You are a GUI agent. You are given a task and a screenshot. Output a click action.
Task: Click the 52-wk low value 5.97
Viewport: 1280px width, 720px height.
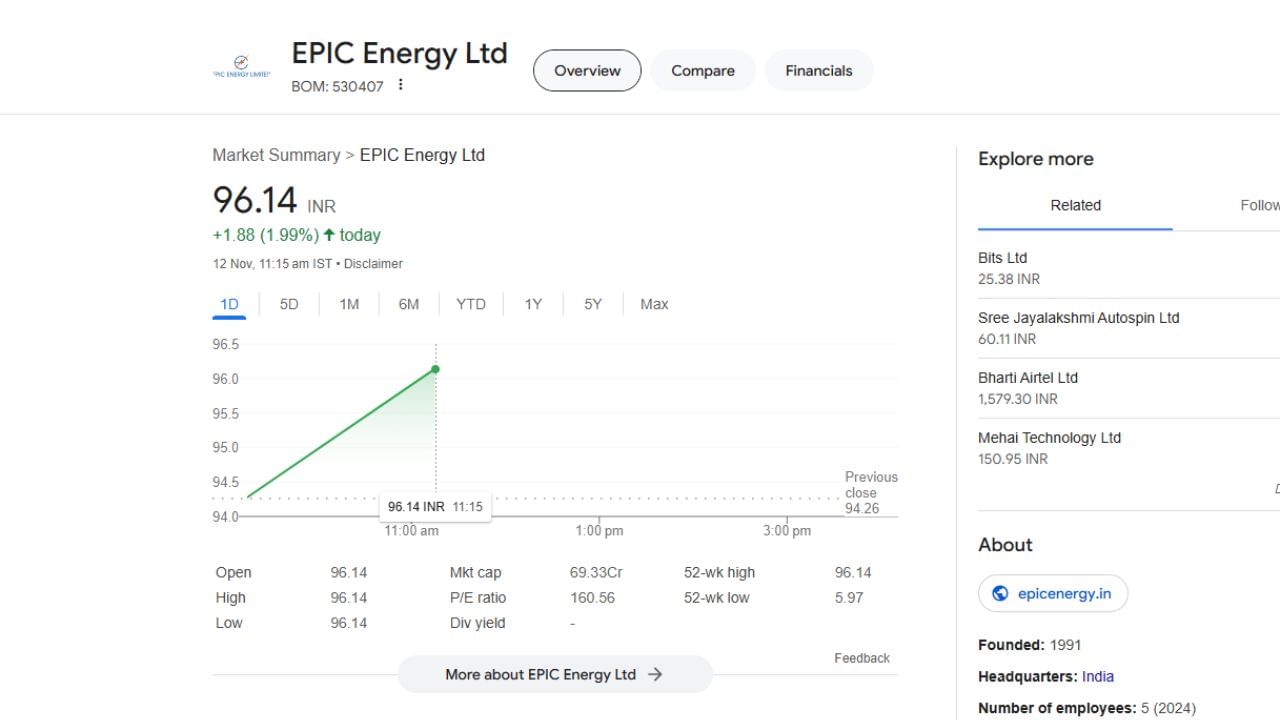(x=849, y=598)
